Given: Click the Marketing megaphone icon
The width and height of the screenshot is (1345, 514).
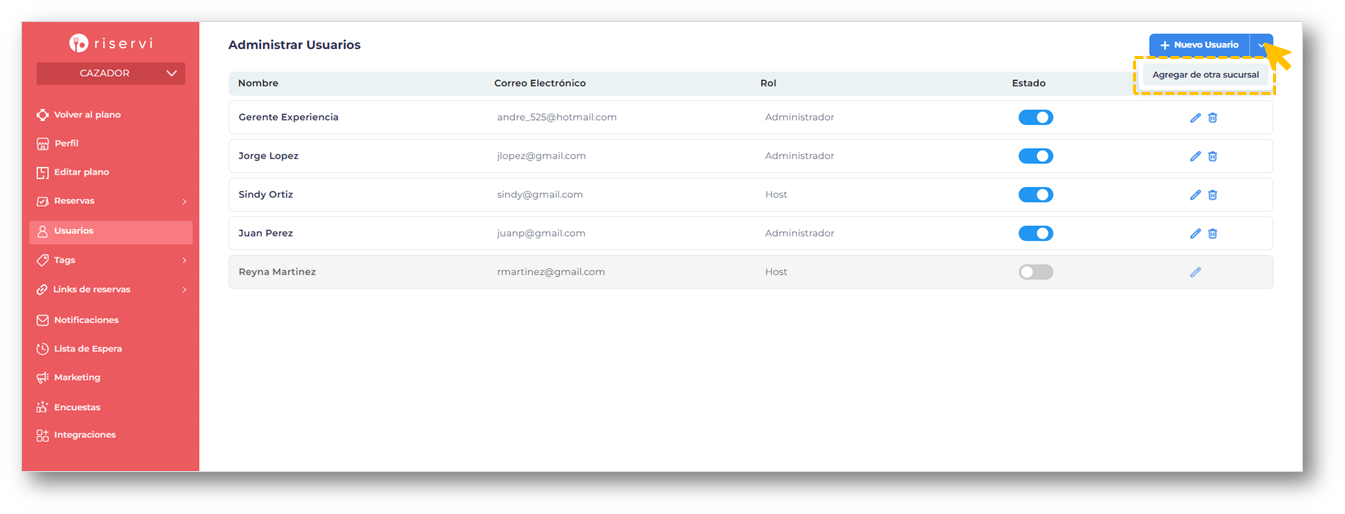Looking at the screenshot, I should 42,378.
